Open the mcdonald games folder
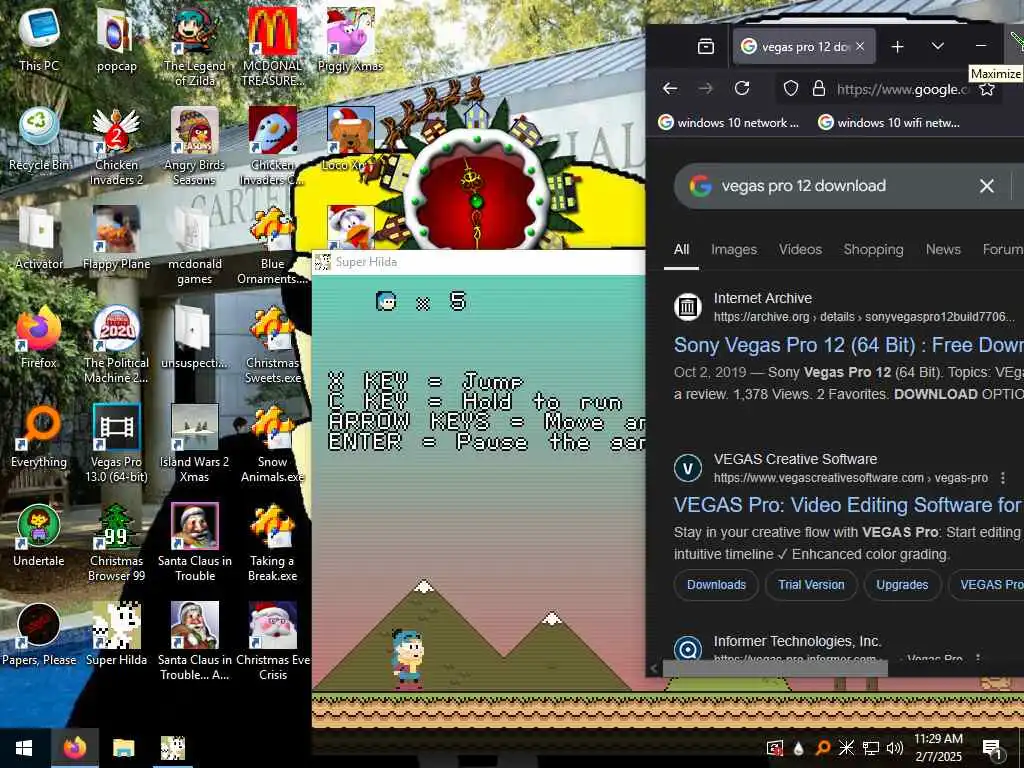1024x768 pixels. pos(195,245)
